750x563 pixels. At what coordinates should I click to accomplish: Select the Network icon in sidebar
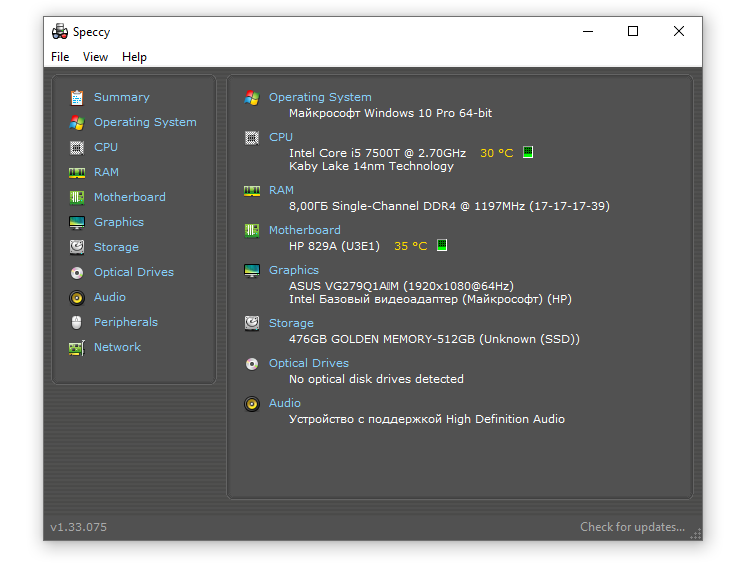[77, 347]
